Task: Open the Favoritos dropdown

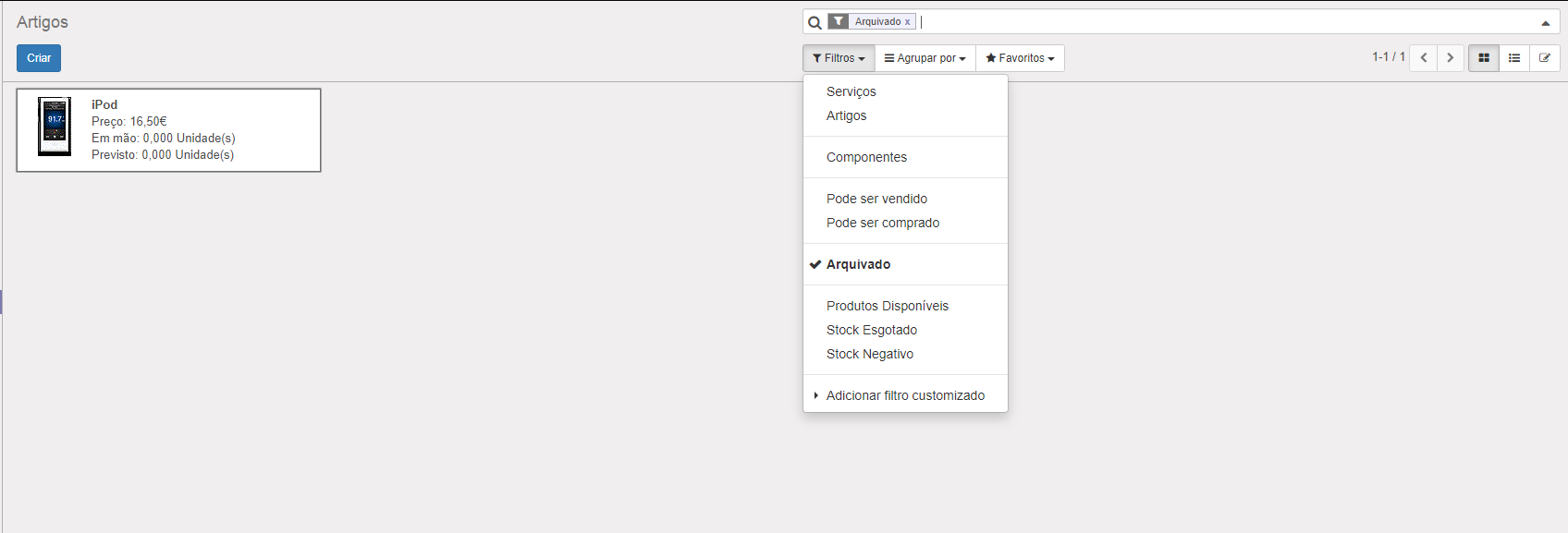Action: click(1020, 58)
